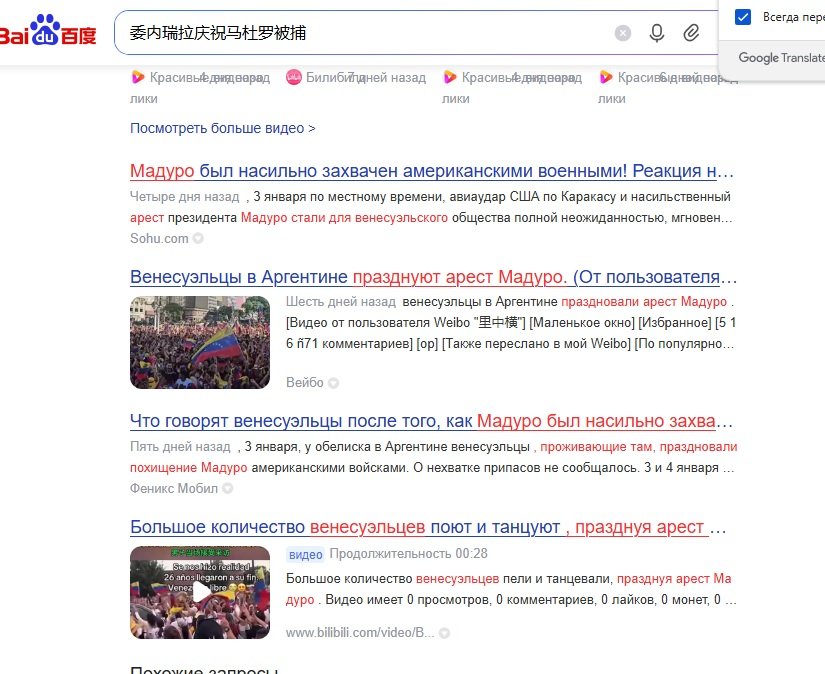Click the Baidu paw logo
The image size is (825, 674).
click(x=47, y=31)
